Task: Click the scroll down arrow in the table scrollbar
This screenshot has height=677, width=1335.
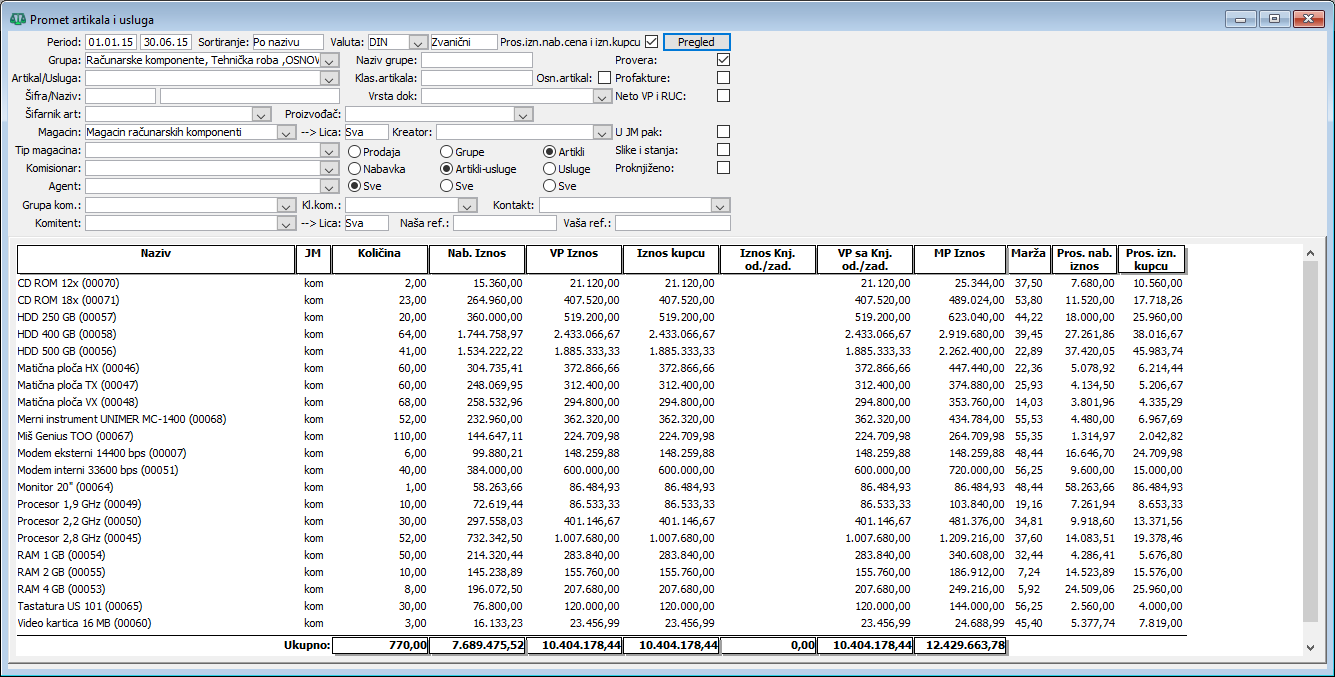Action: pos(1312,647)
